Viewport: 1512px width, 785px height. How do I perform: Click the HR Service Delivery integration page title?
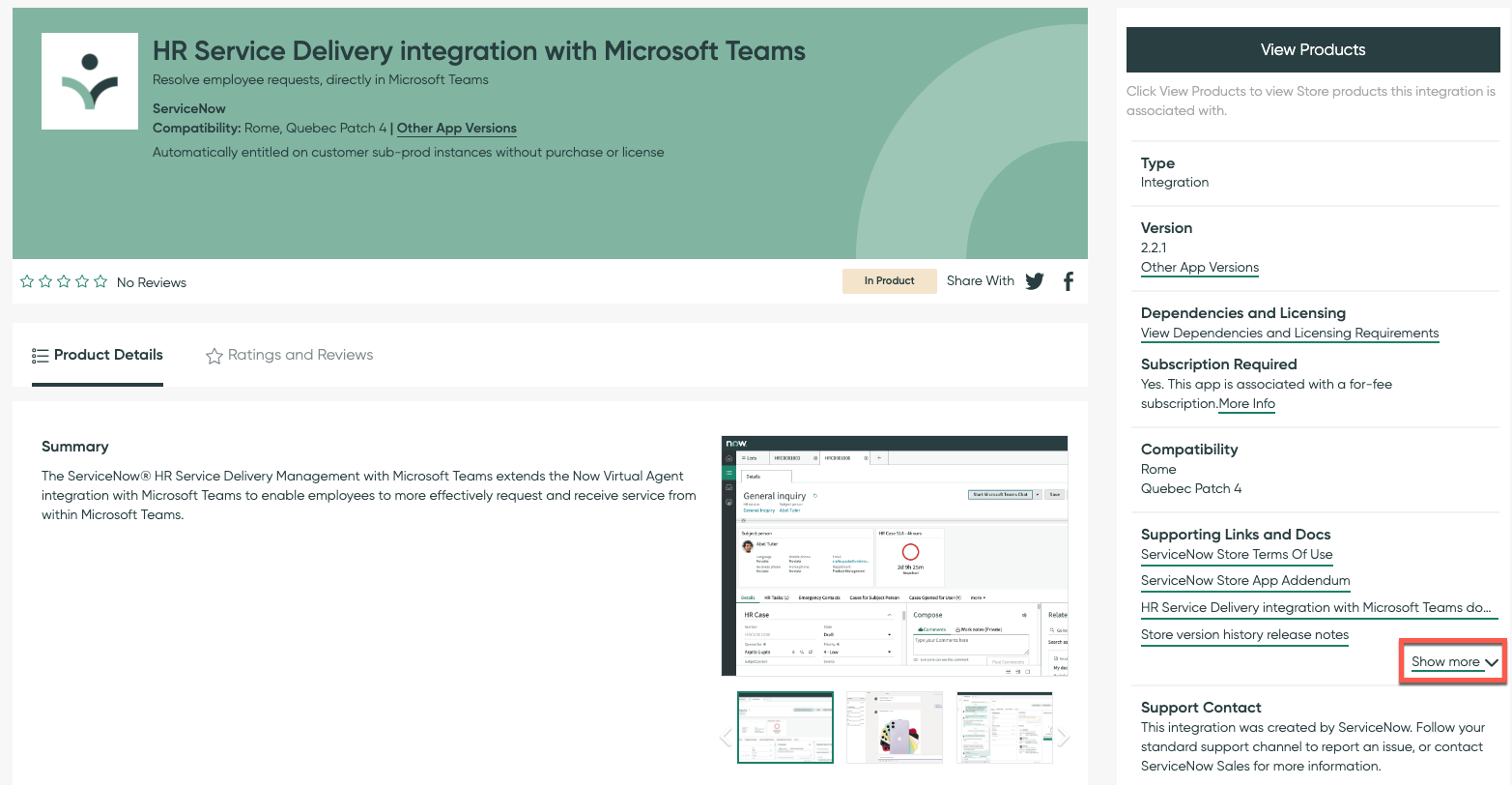point(479,50)
